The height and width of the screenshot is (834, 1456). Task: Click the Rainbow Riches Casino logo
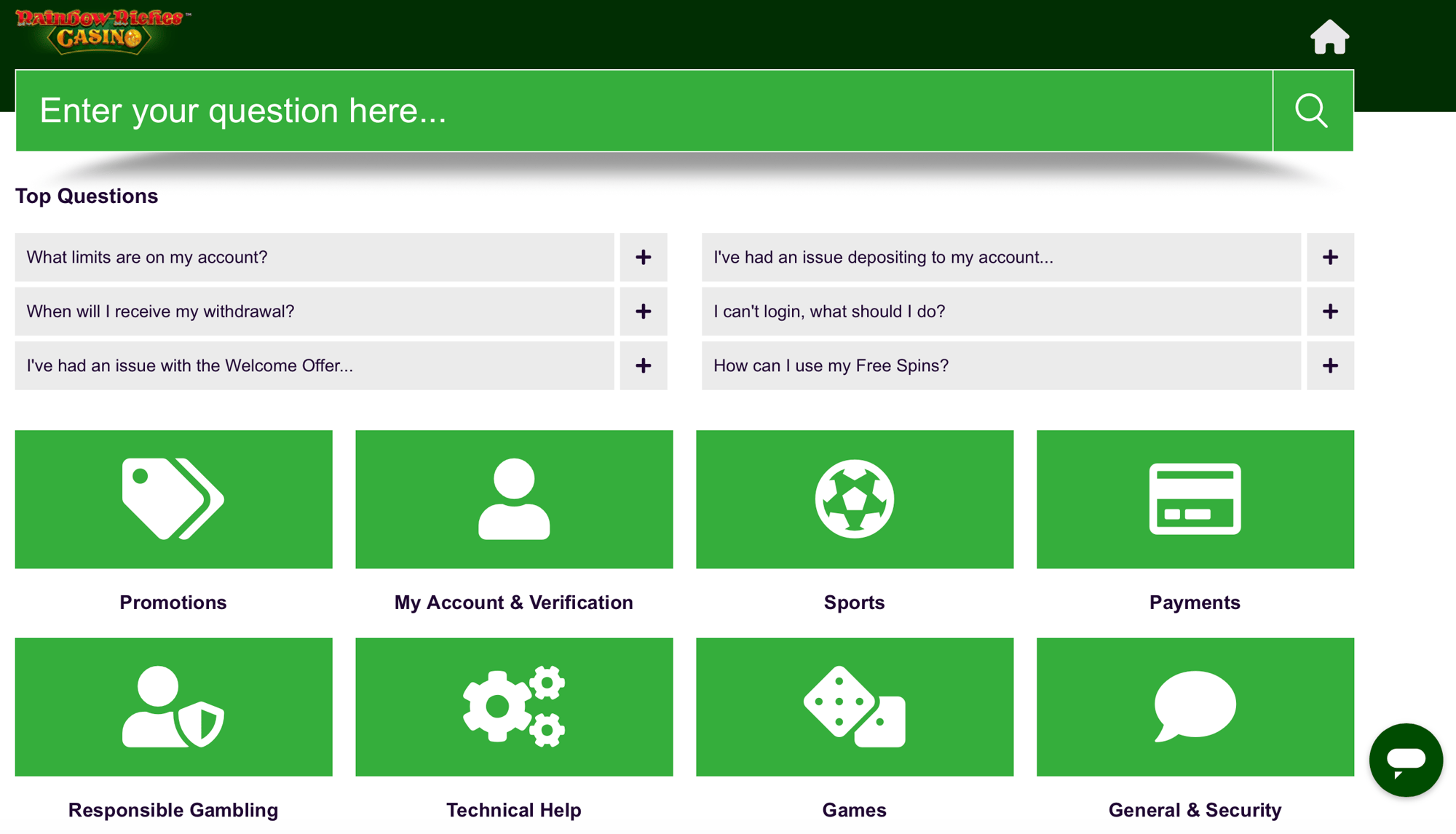(x=102, y=32)
